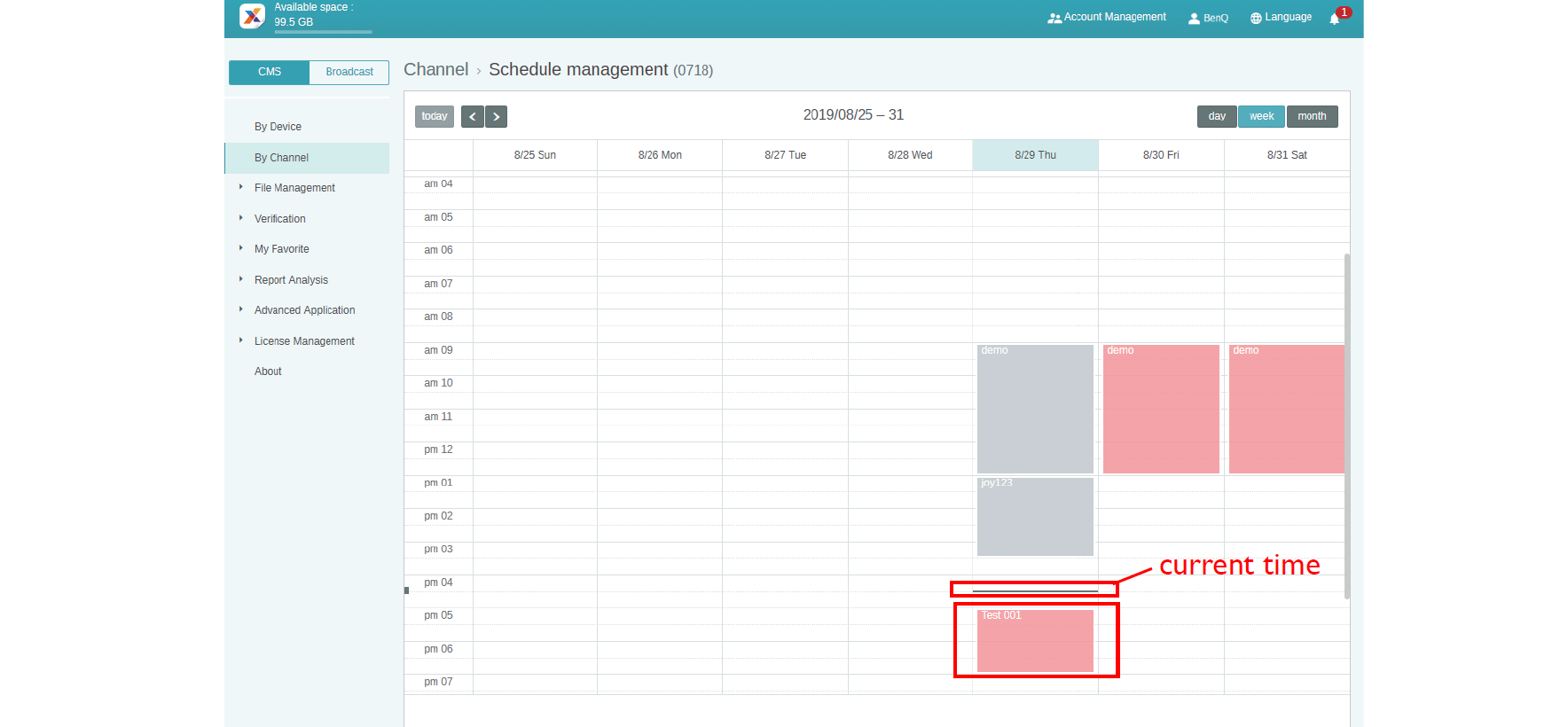Expand the Verification section

280,219
